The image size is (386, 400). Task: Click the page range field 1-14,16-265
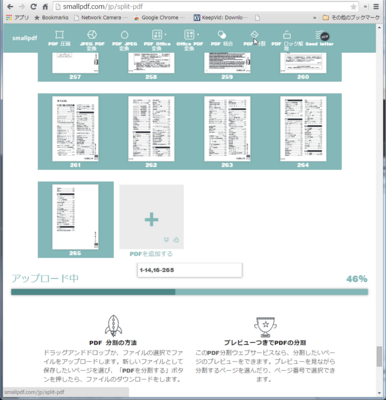click(190, 270)
